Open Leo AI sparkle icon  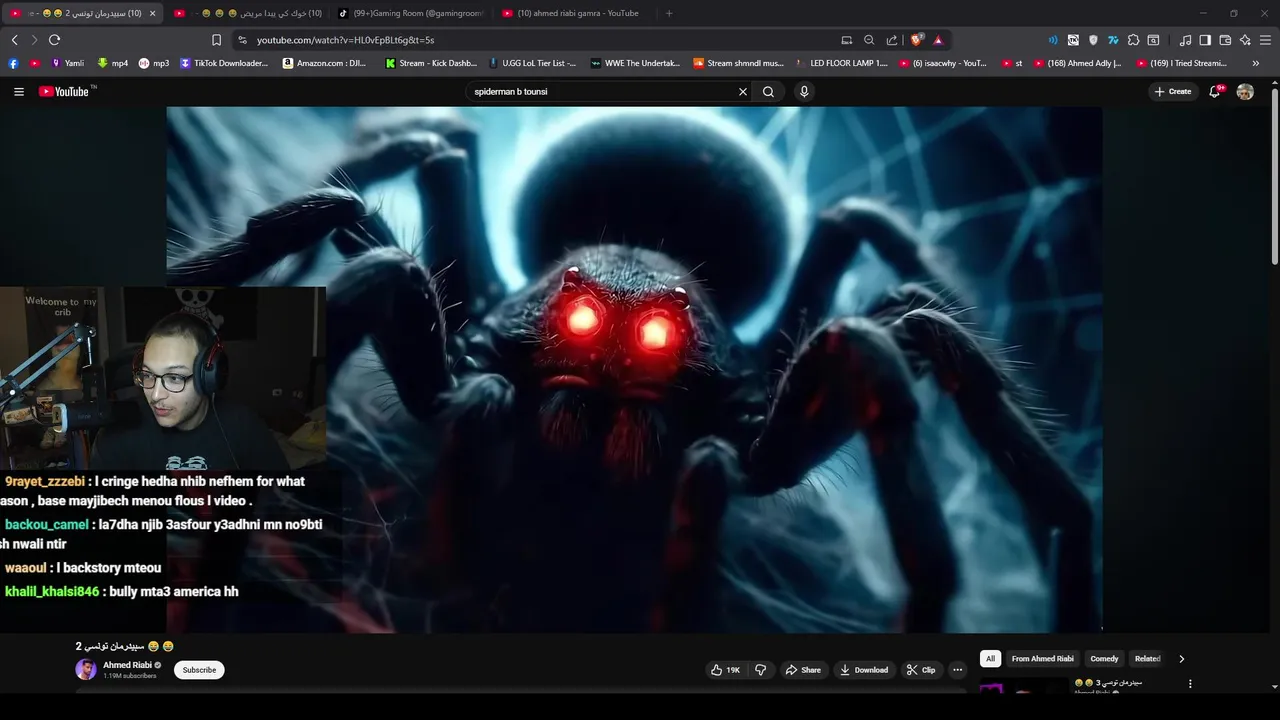(x=1245, y=40)
